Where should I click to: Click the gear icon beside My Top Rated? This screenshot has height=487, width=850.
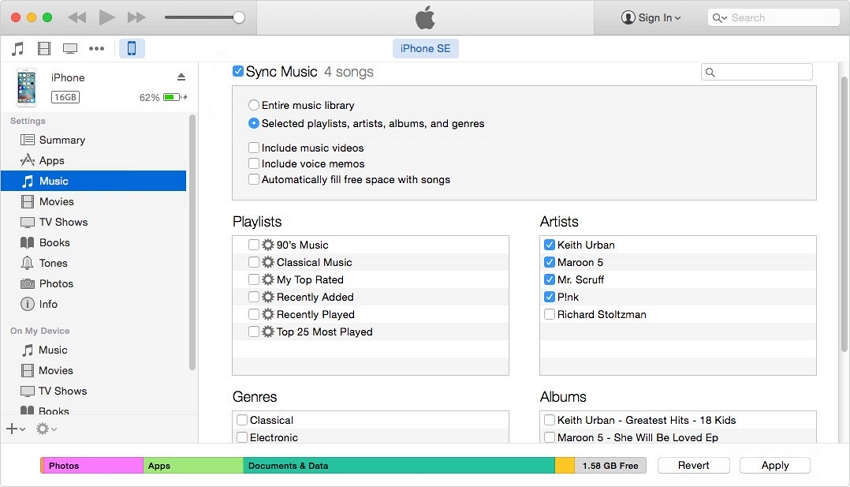268,279
